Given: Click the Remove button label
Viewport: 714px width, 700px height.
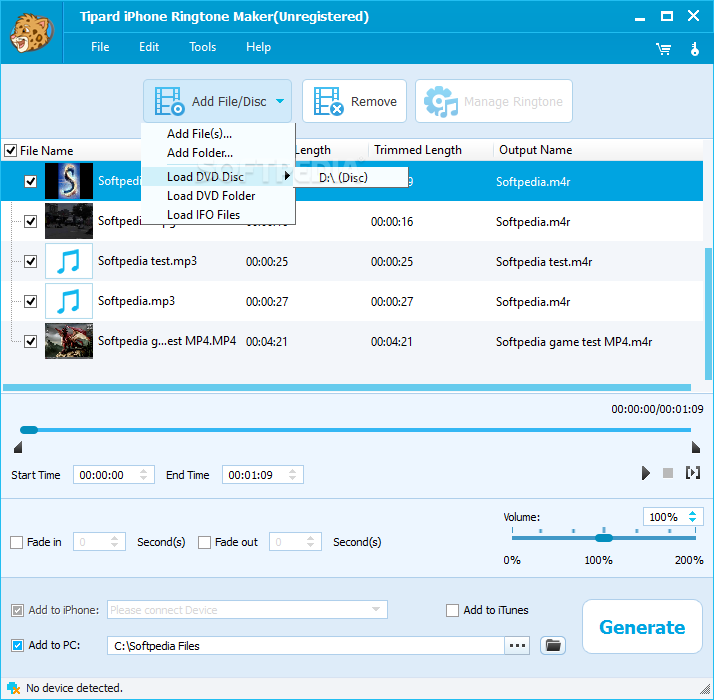Looking at the screenshot, I should tap(374, 102).
